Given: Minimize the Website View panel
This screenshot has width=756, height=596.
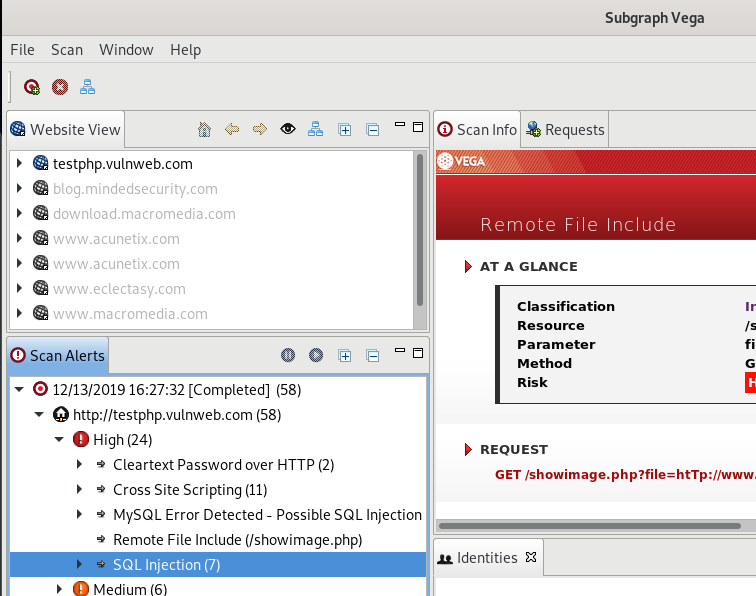Looking at the screenshot, I should 400,124.
